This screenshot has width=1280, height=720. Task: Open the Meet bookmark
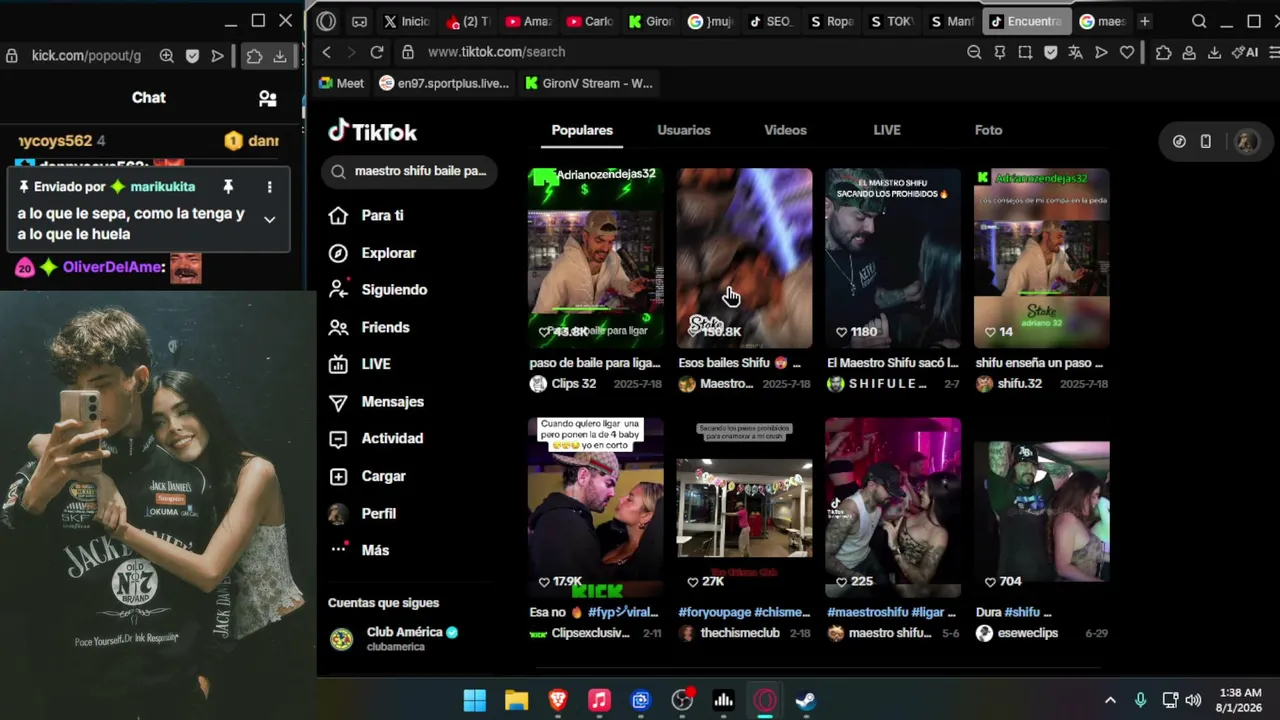(342, 83)
